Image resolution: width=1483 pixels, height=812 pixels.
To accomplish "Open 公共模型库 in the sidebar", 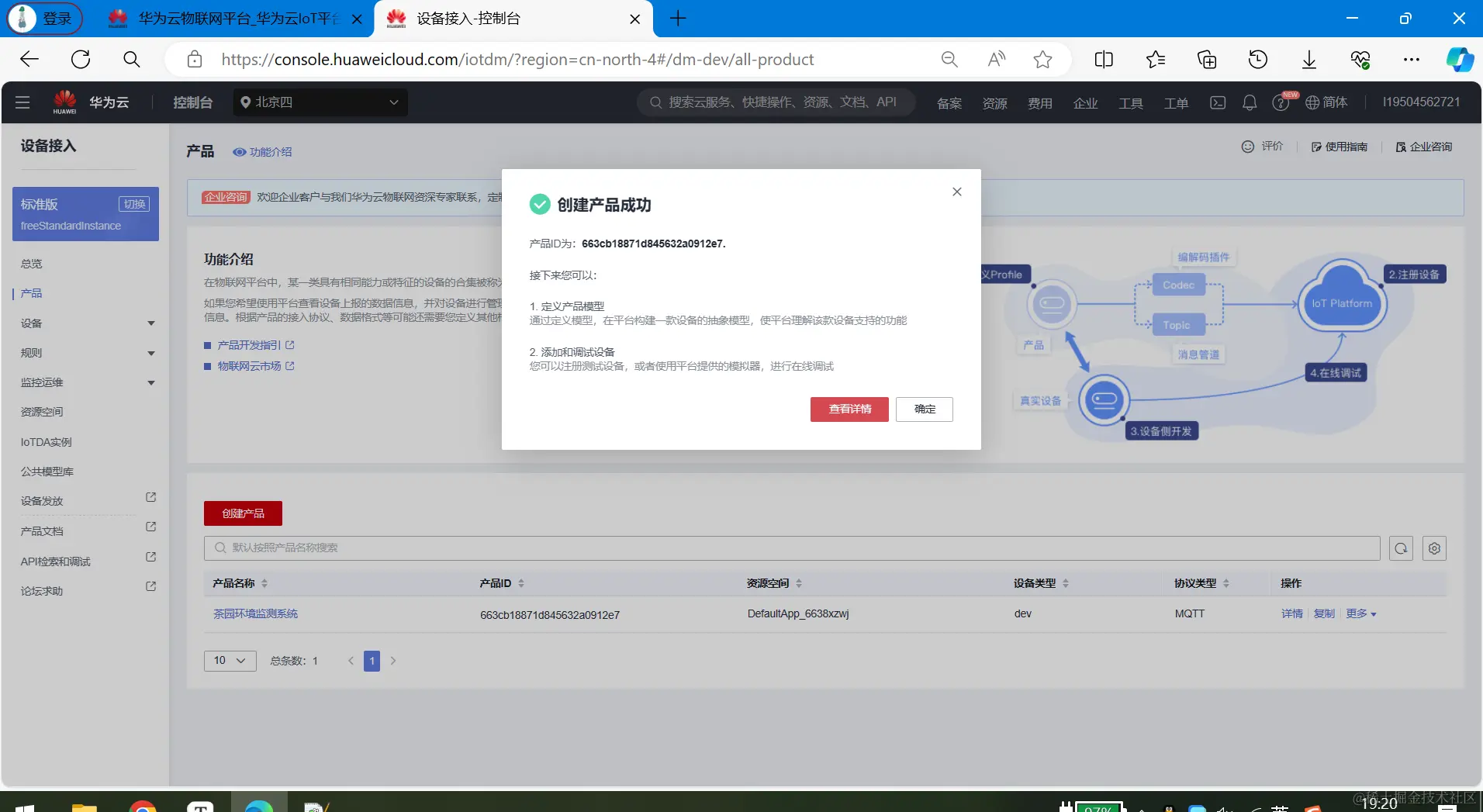I will tap(47, 472).
